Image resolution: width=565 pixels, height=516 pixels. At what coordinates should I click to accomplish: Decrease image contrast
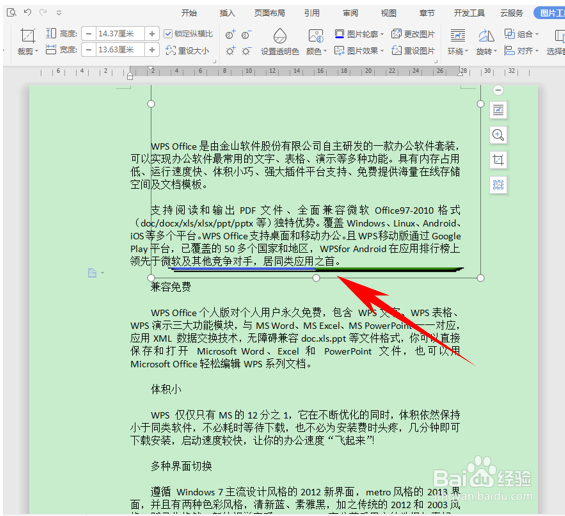click(246, 35)
